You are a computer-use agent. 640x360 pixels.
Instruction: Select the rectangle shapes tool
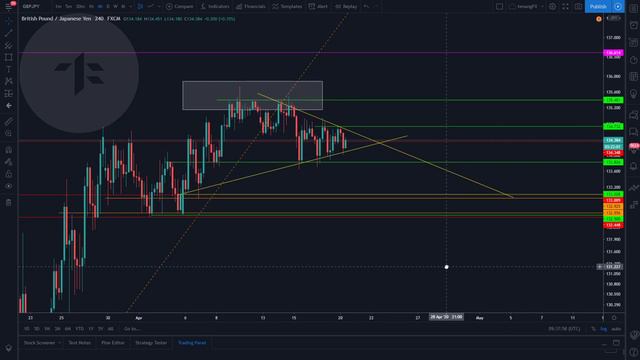8,57
